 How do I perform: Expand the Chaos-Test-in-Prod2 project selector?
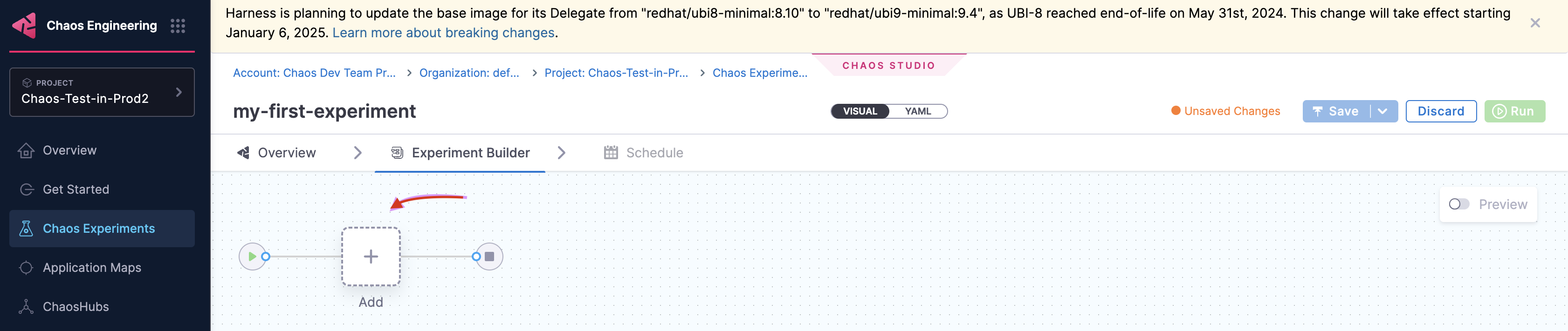(102, 92)
